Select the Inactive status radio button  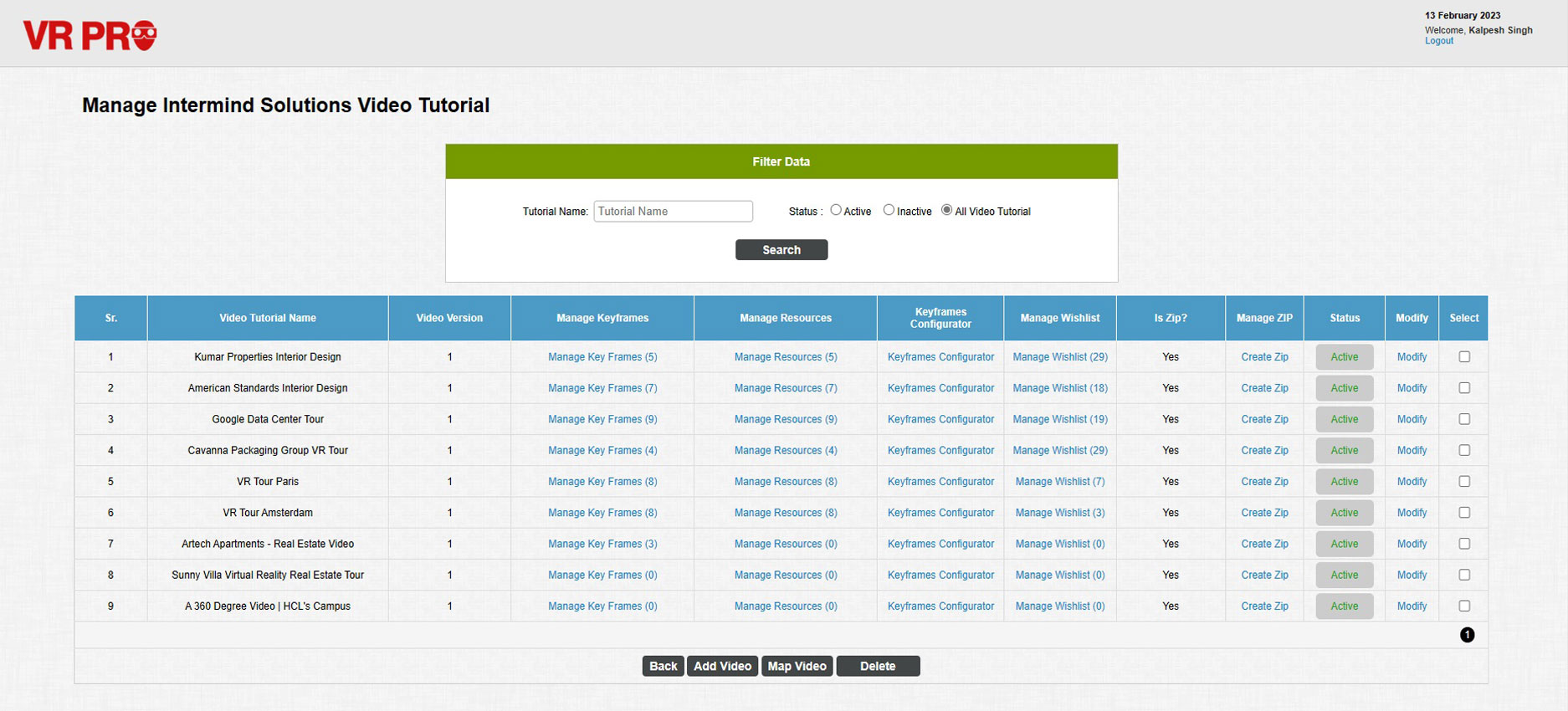(x=889, y=210)
